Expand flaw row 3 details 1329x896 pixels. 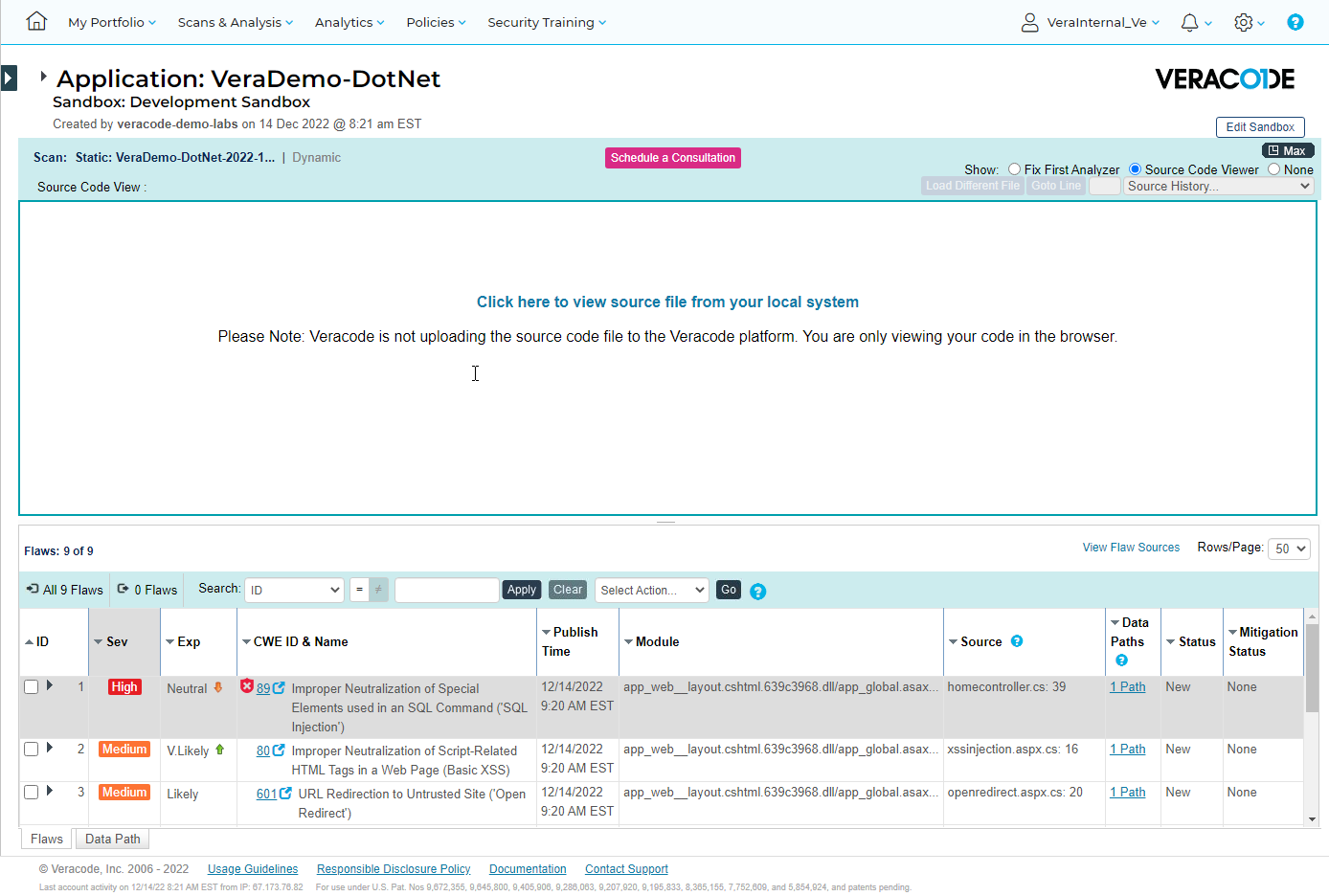coord(50,791)
